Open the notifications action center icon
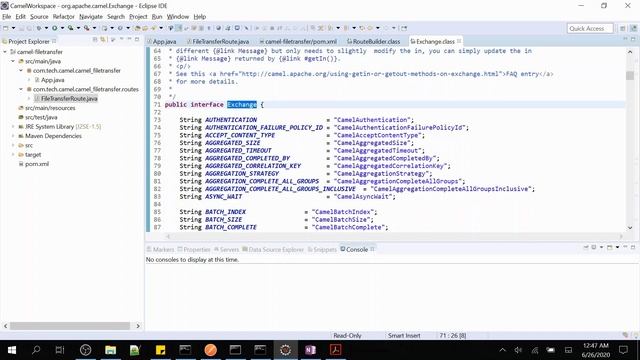The height and width of the screenshot is (360, 640). (x=623, y=350)
